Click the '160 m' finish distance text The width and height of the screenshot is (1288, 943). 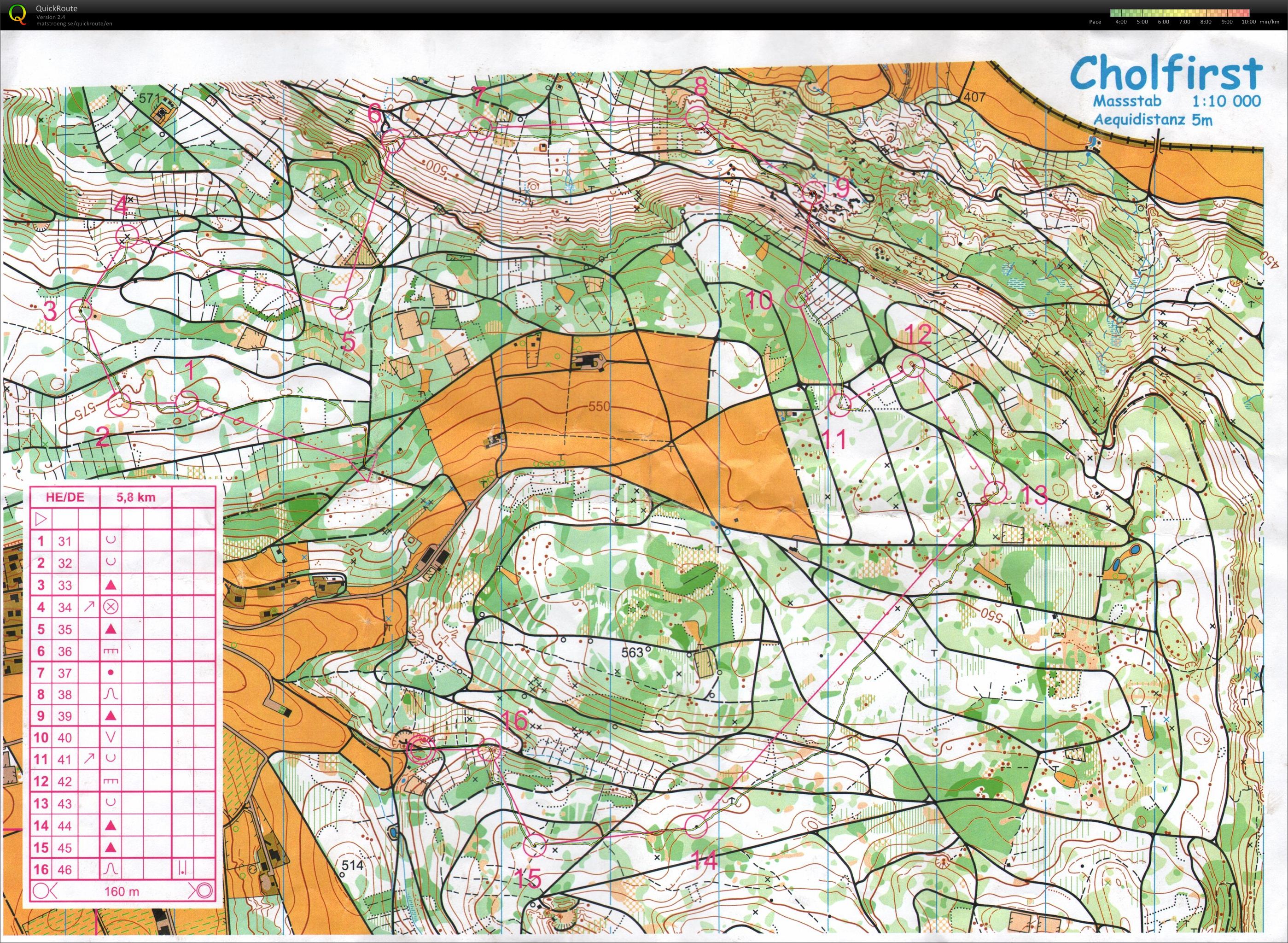pos(122,891)
